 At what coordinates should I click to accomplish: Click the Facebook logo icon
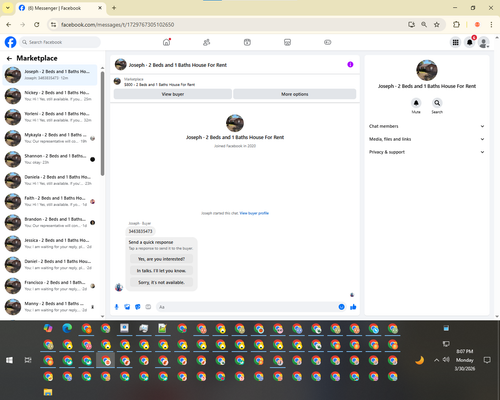click(x=10, y=42)
